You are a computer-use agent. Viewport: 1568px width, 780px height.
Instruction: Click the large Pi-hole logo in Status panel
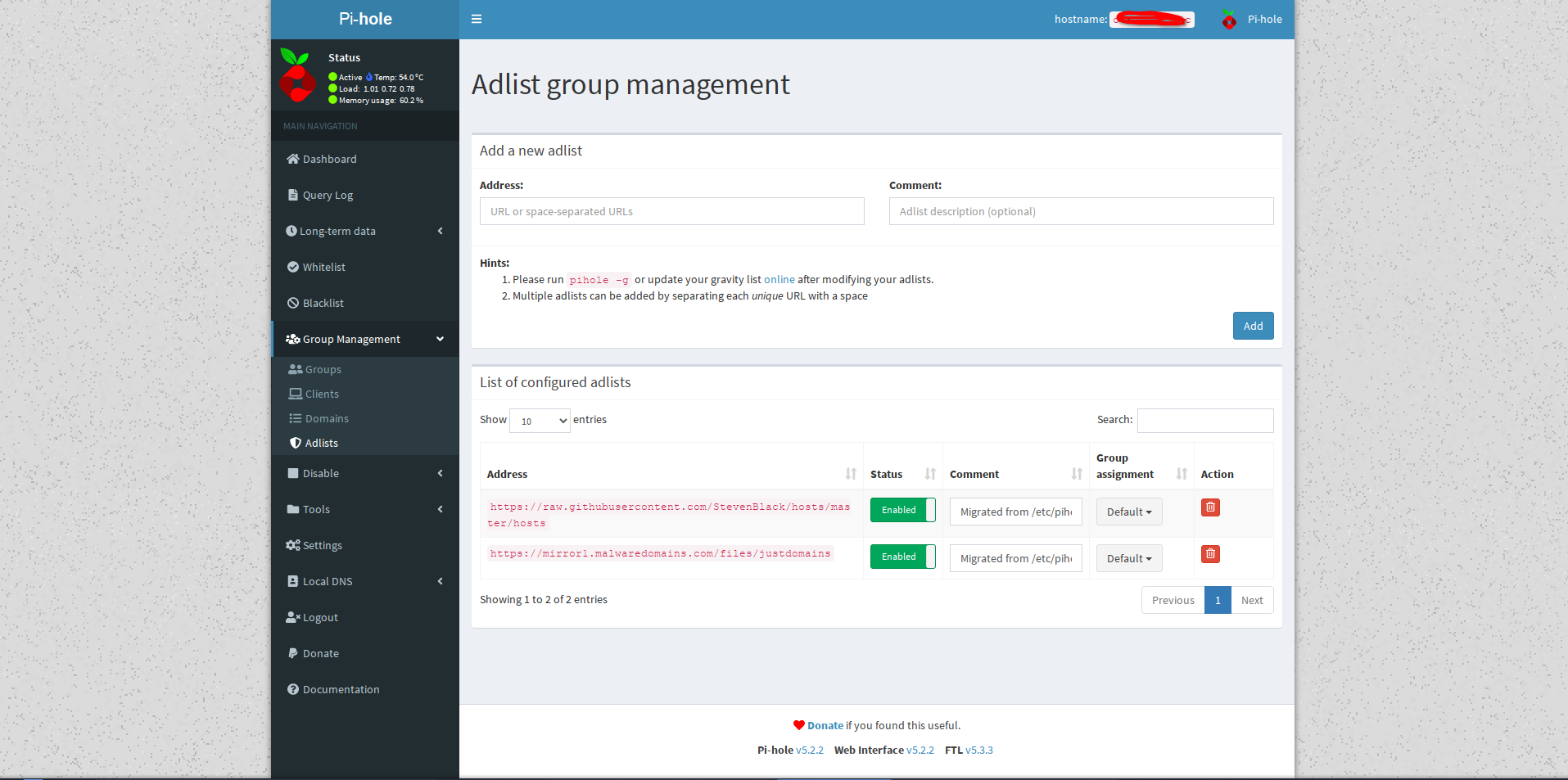297,75
